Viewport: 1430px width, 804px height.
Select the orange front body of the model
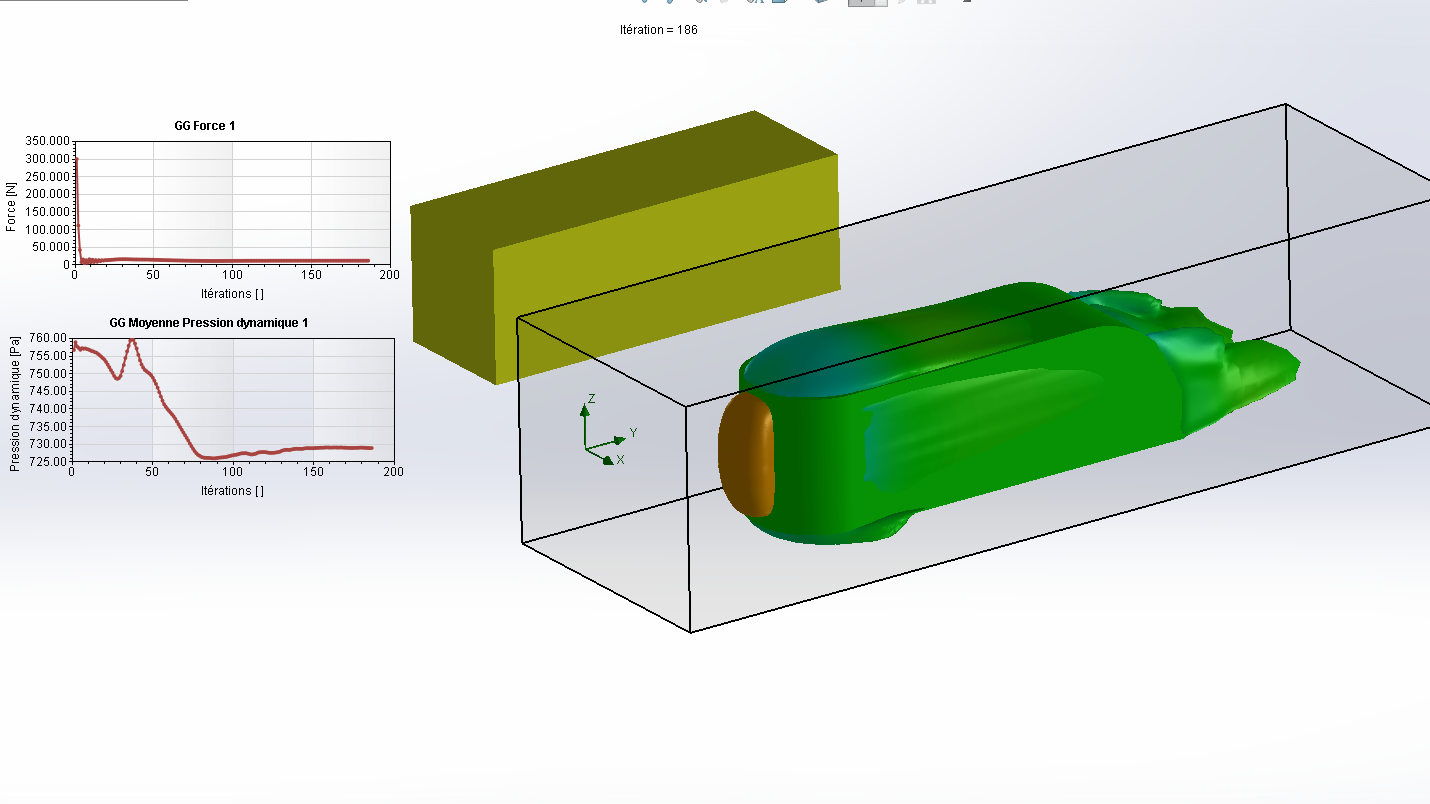tap(748, 455)
